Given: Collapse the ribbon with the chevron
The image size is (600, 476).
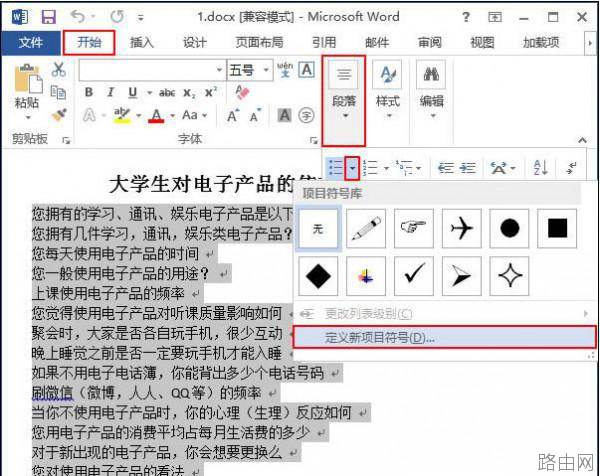Looking at the screenshot, I should (x=582, y=140).
